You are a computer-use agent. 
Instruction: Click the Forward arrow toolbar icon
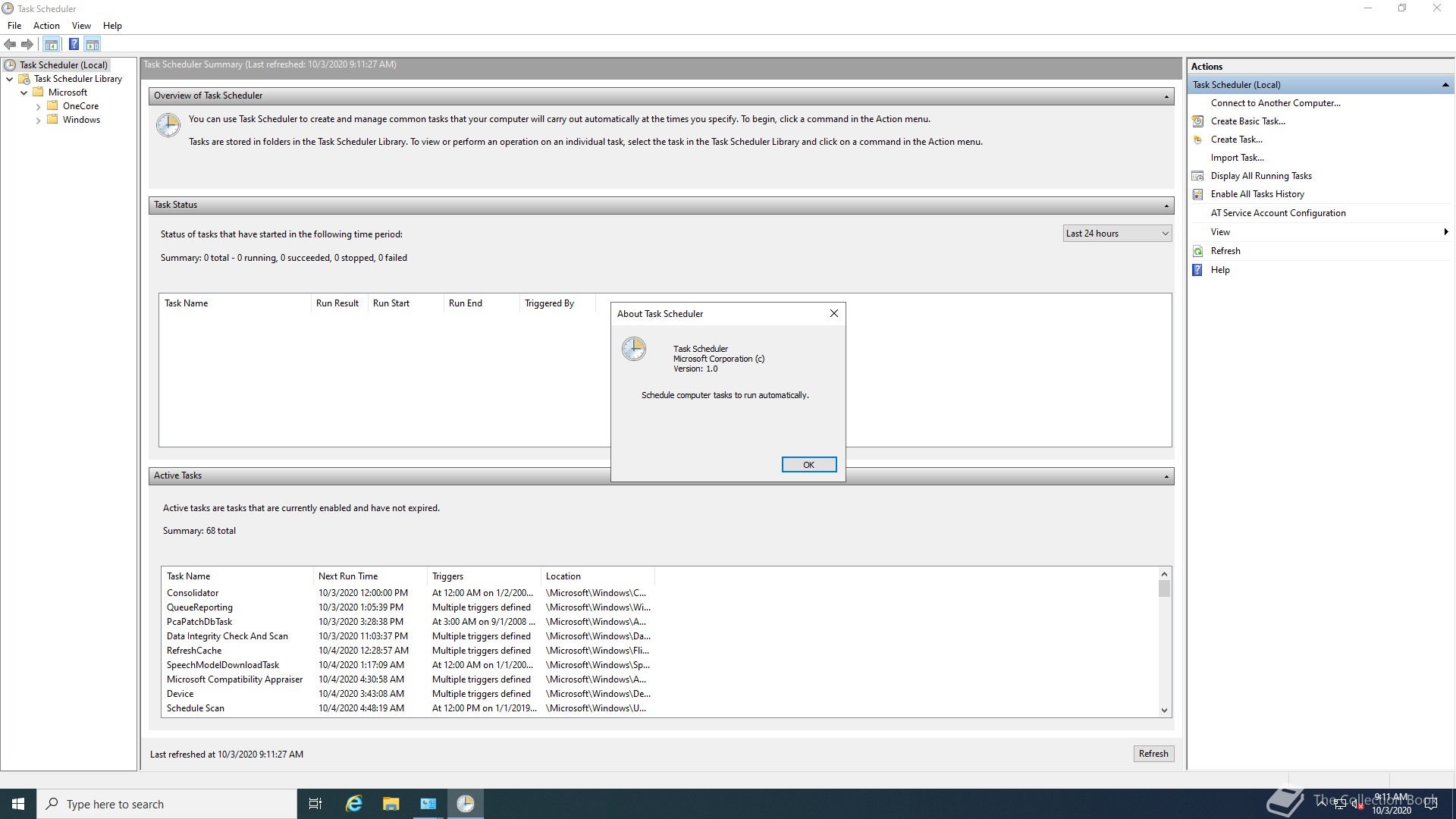click(27, 44)
